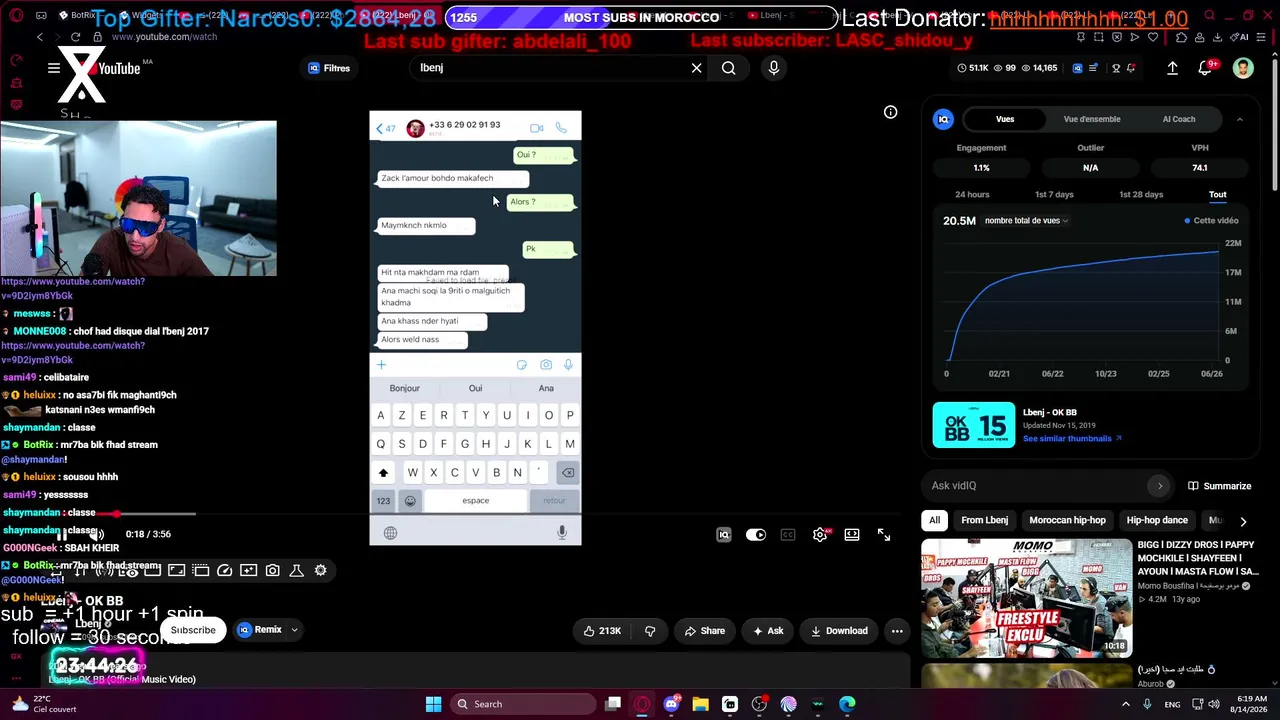Click the Ask button under the video
The height and width of the screenshot is (720, 1280).
pyautogui.click(x=767, y=631)
